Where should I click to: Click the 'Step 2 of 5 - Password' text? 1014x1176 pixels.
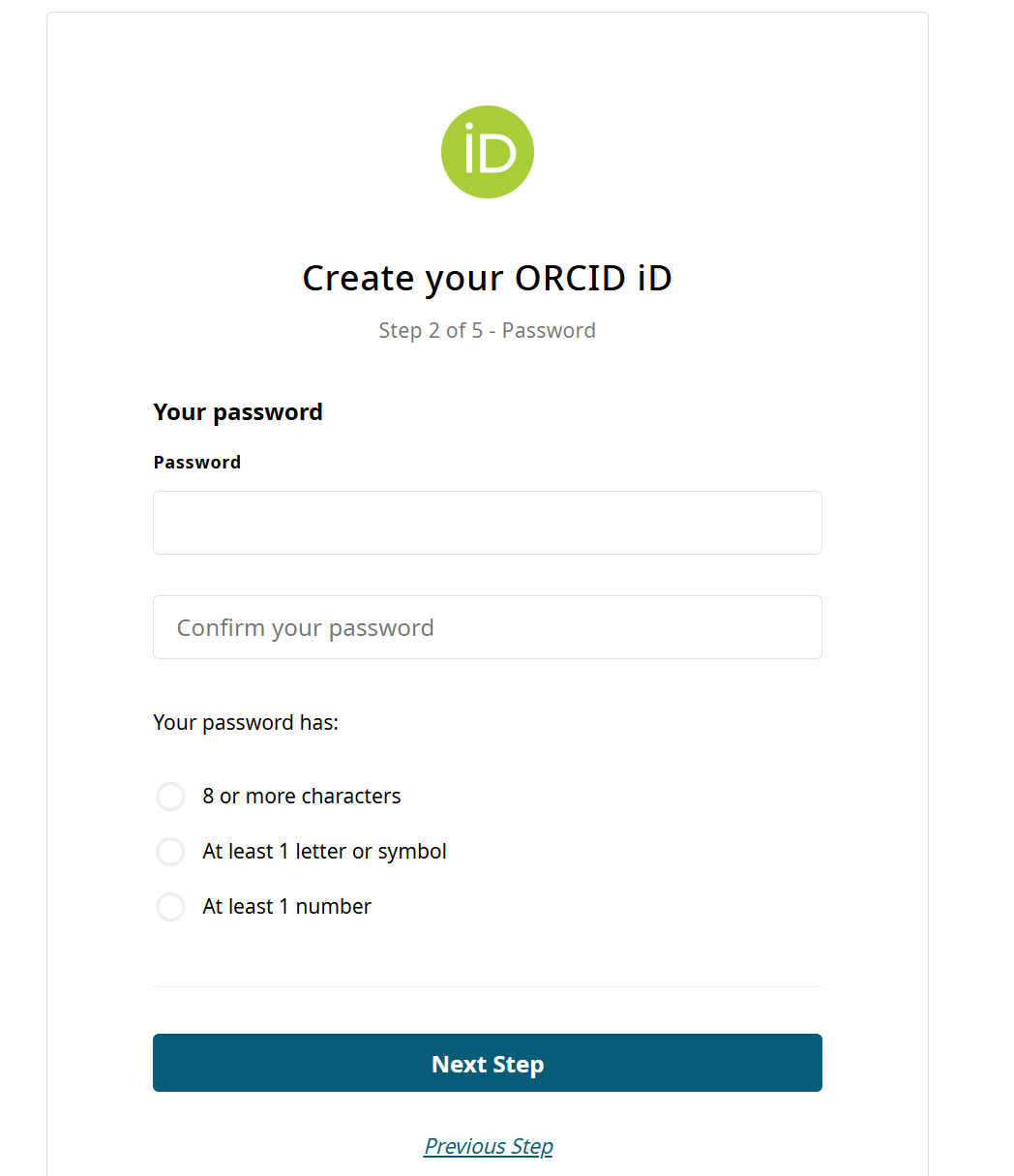(488, 330)
